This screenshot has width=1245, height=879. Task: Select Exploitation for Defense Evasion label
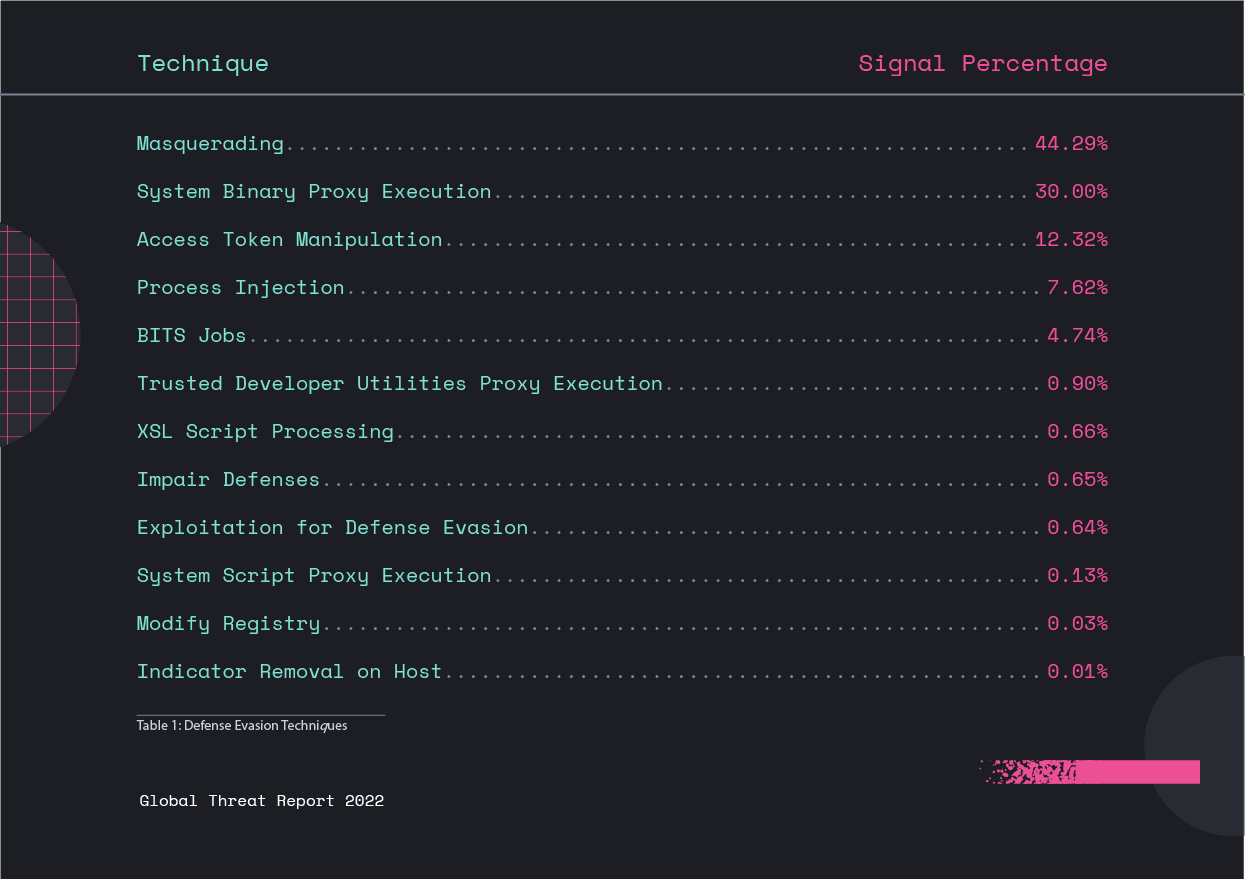tap(332, 527)
